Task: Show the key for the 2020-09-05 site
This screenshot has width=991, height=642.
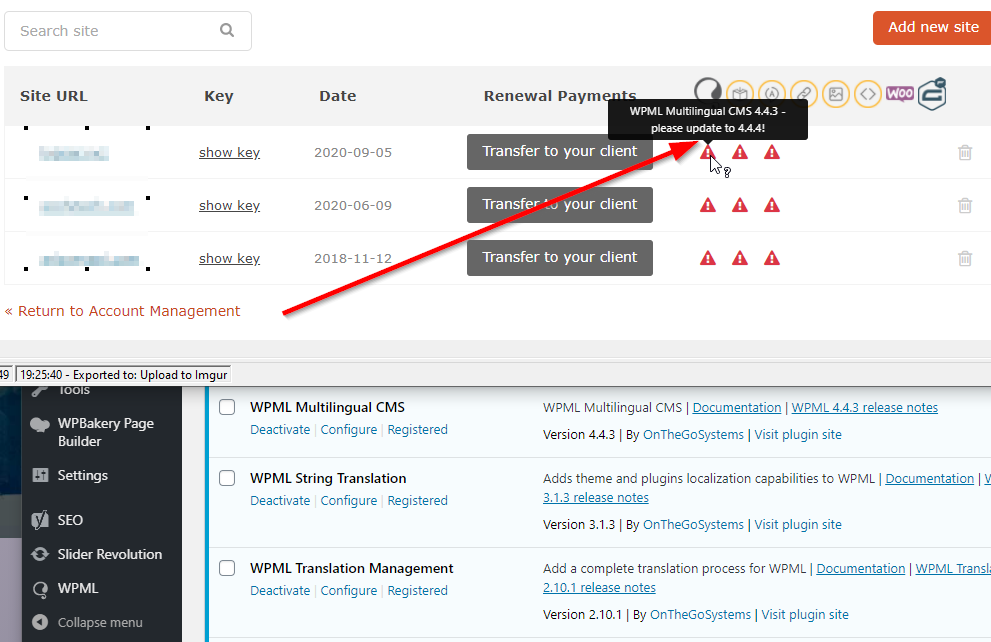Action: click(x=229, y=152)
